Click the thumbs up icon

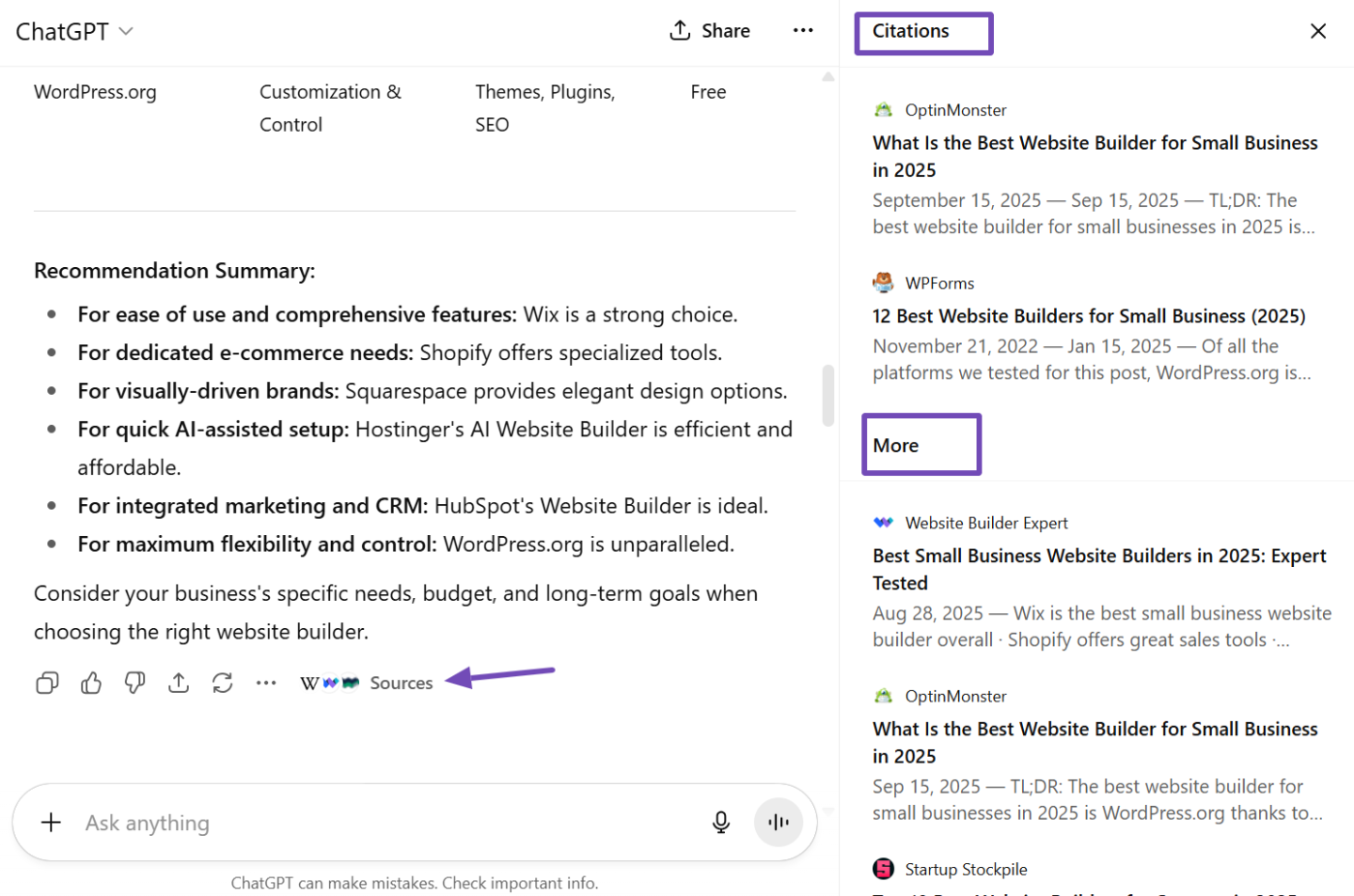click(x=91, y=683)
